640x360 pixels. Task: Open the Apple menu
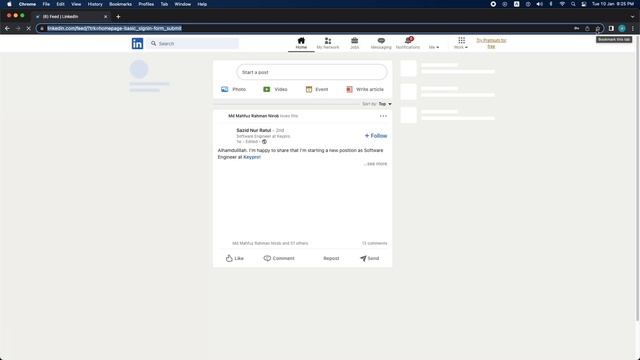9,4
